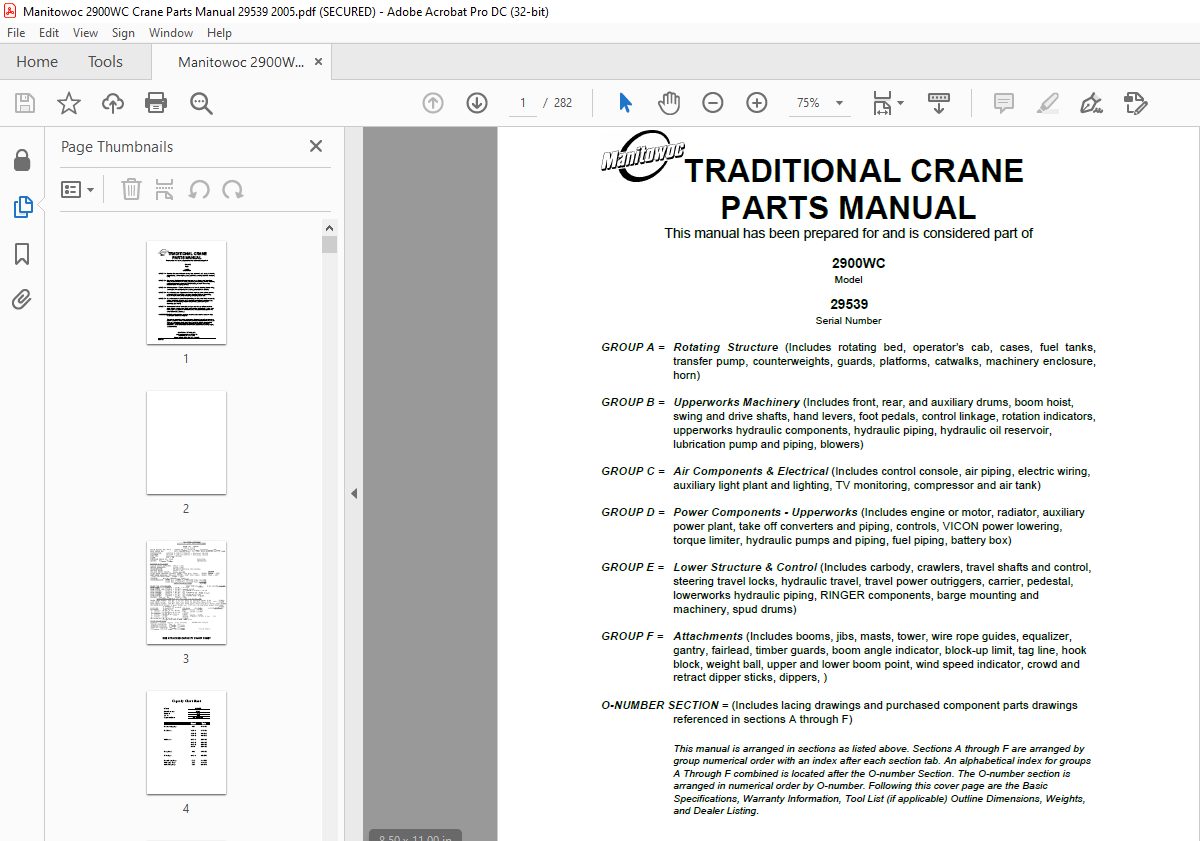
Task: Activate the Hand pan tool
Action: (x=669, y=103)
